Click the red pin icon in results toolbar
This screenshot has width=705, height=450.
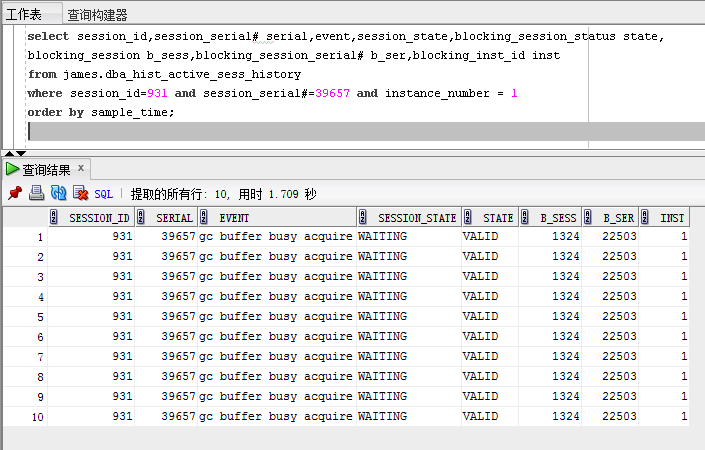15,193
